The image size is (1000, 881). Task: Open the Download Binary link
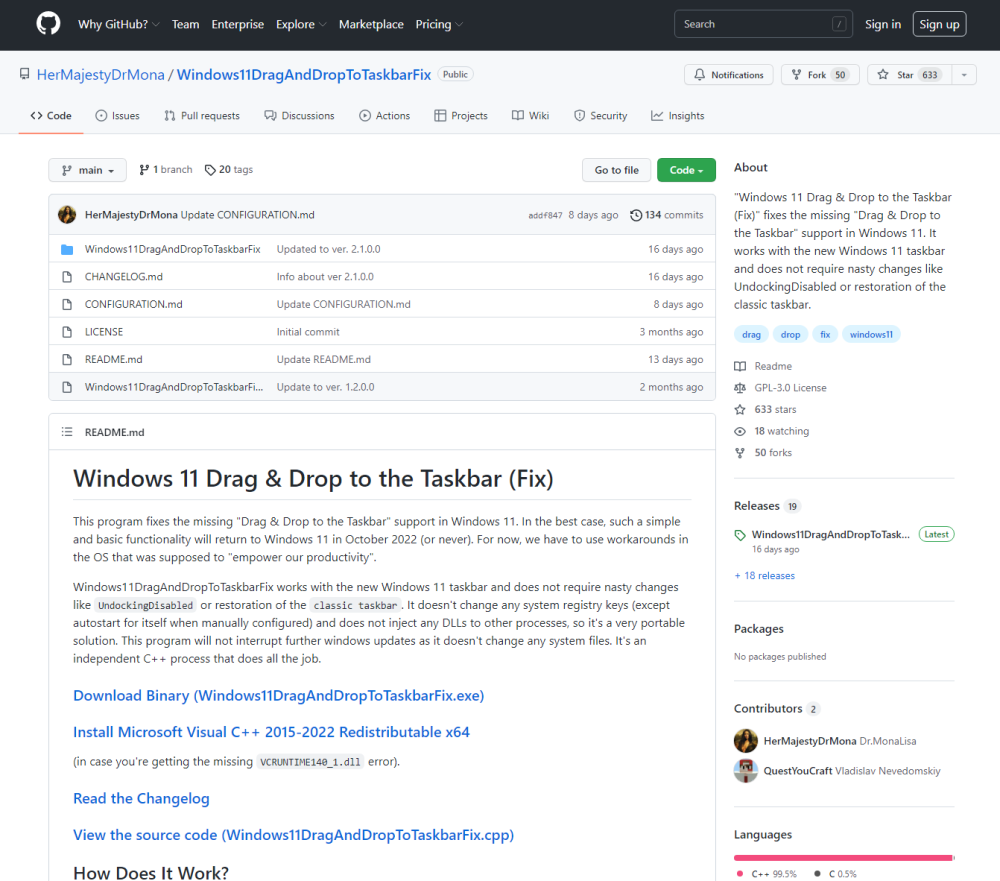pyautogui.click(x=278, y=695)
